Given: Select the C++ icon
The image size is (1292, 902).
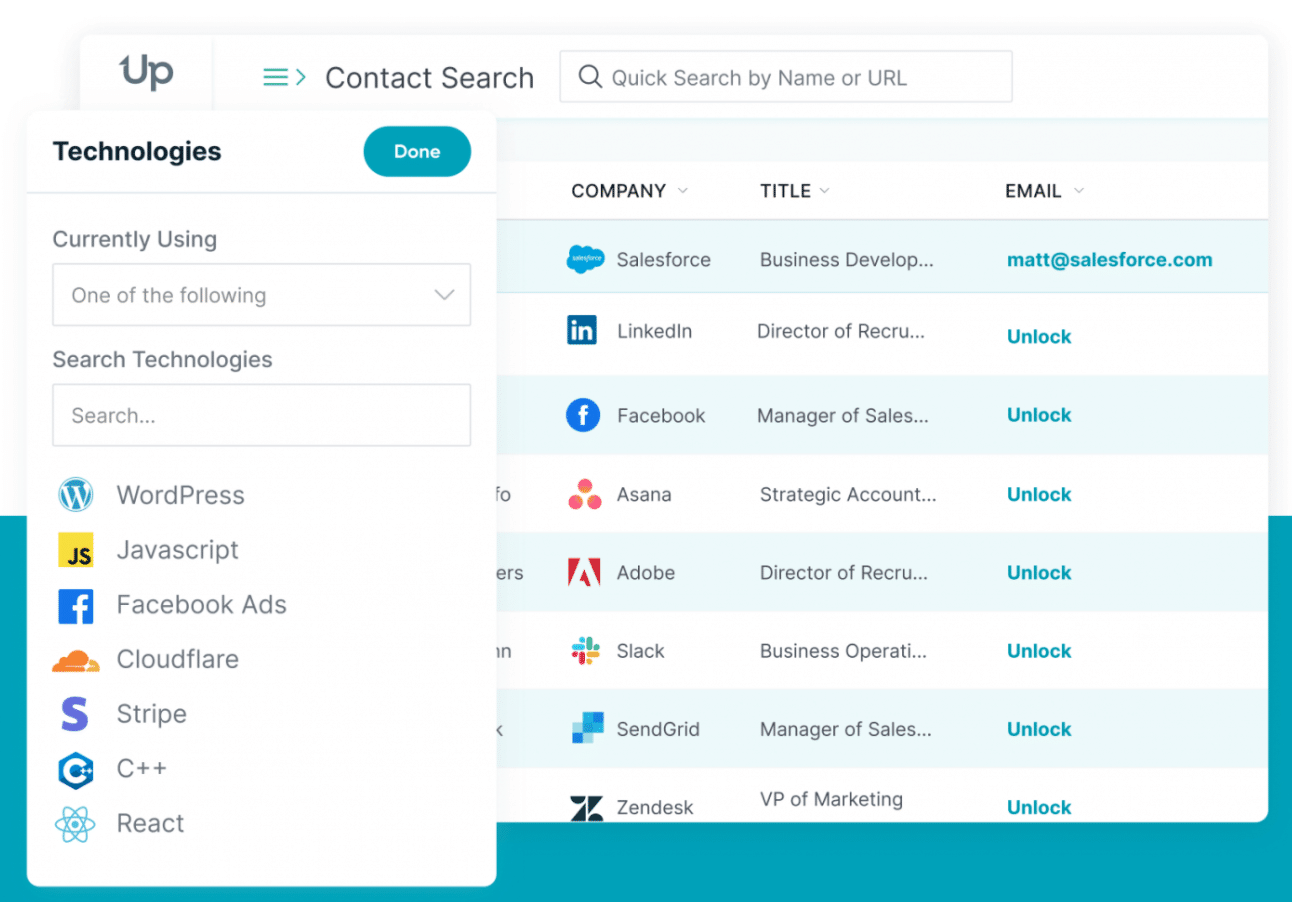Looking at the screenshot, I should pyautogui.click(x=76, y=769).
